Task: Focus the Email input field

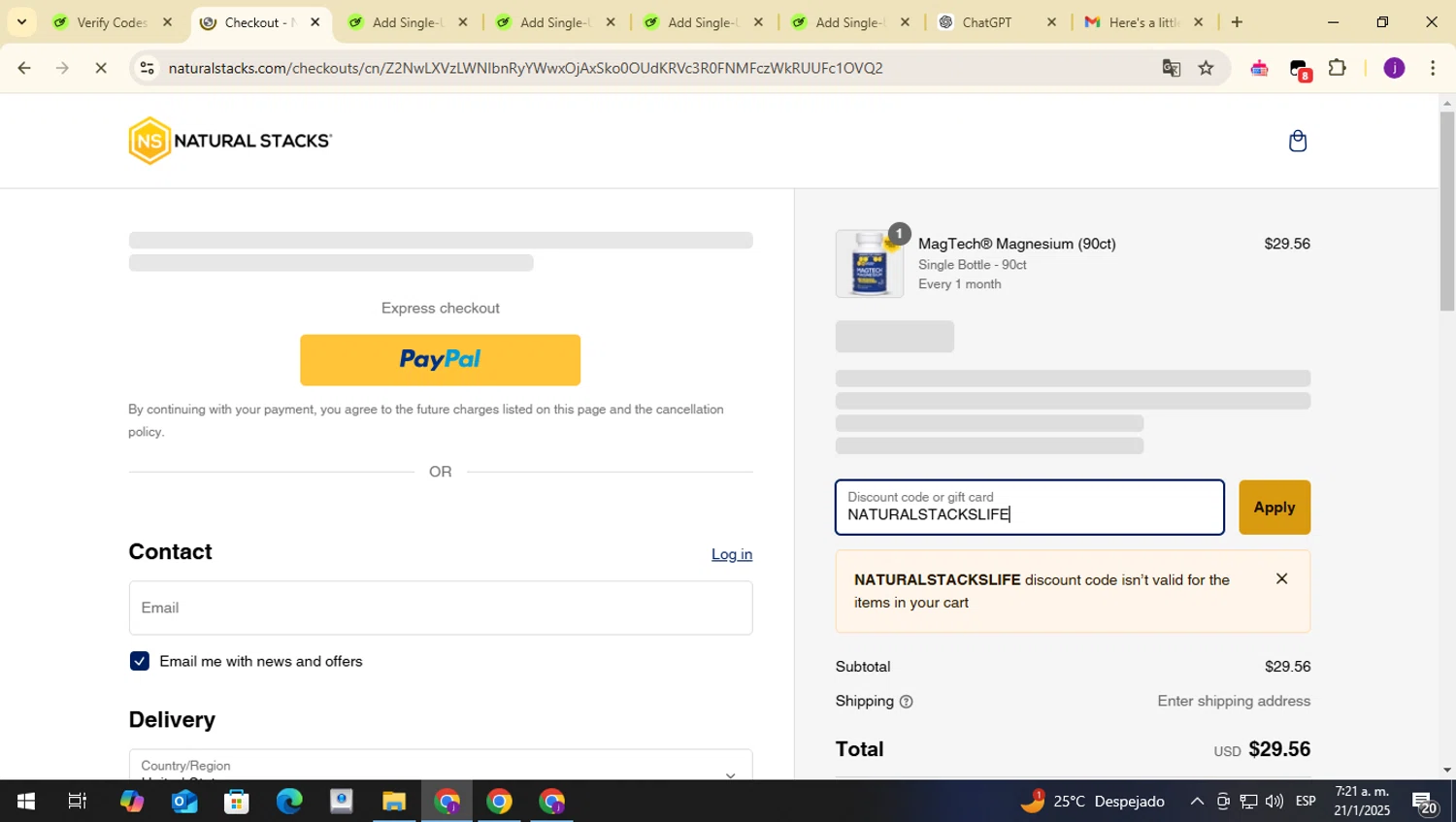Action: (440, 608)
